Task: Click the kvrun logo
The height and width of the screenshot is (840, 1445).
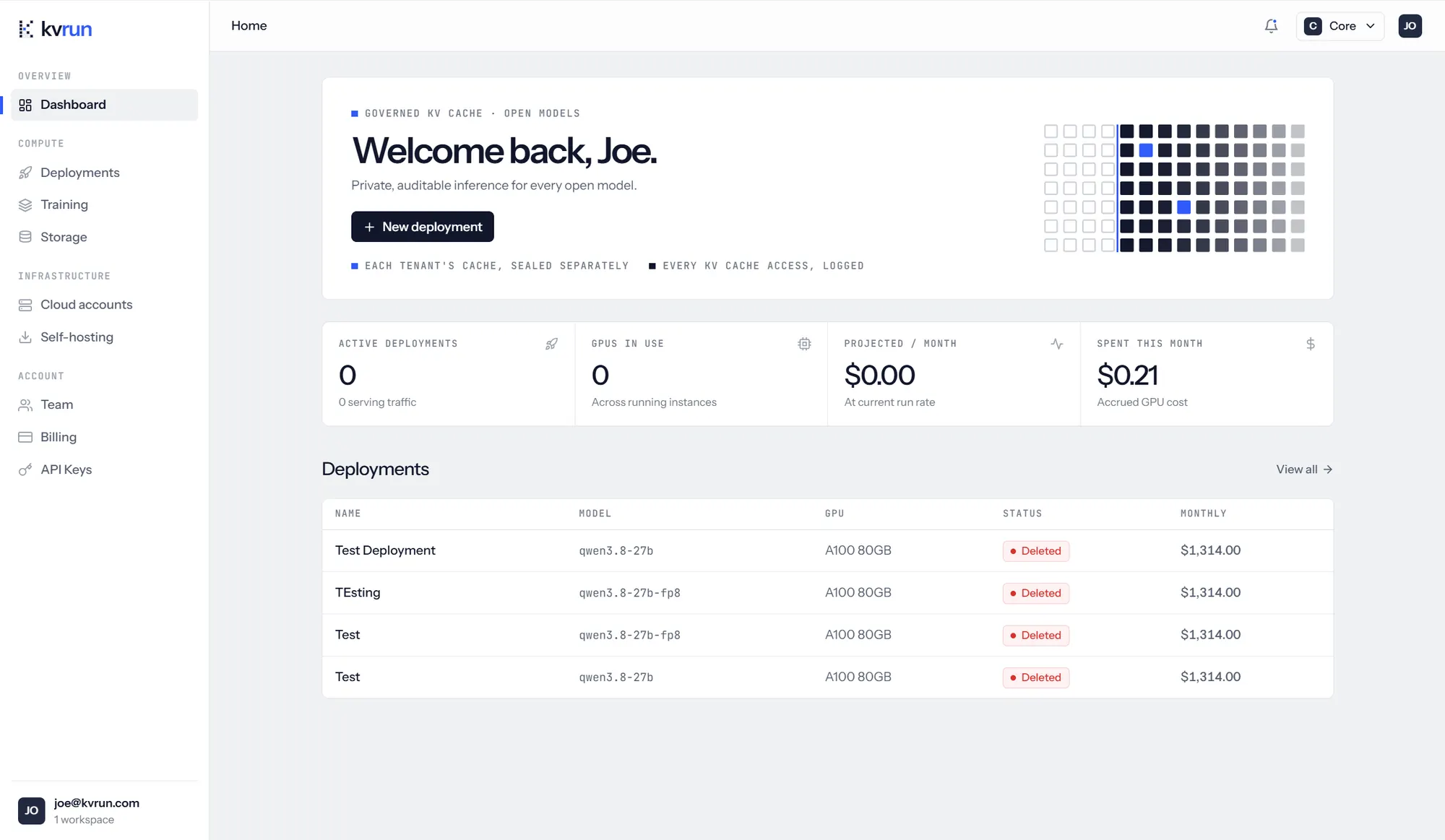Action: [55, 29]
